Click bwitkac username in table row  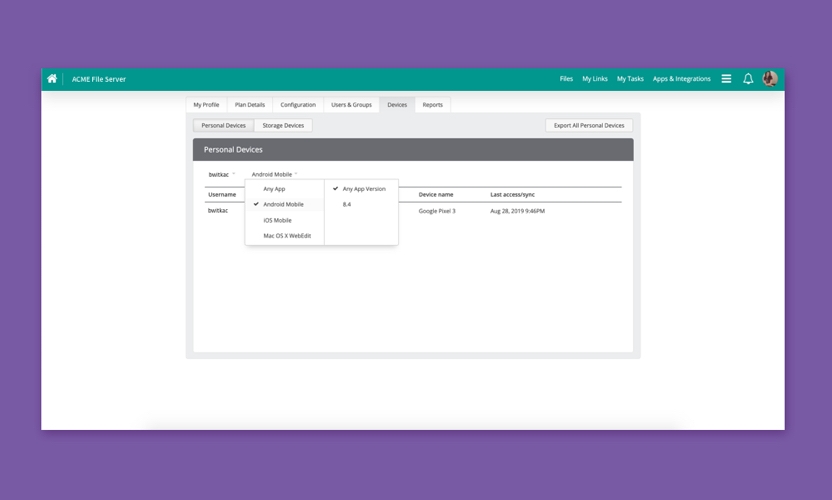[x=218, y=211]
